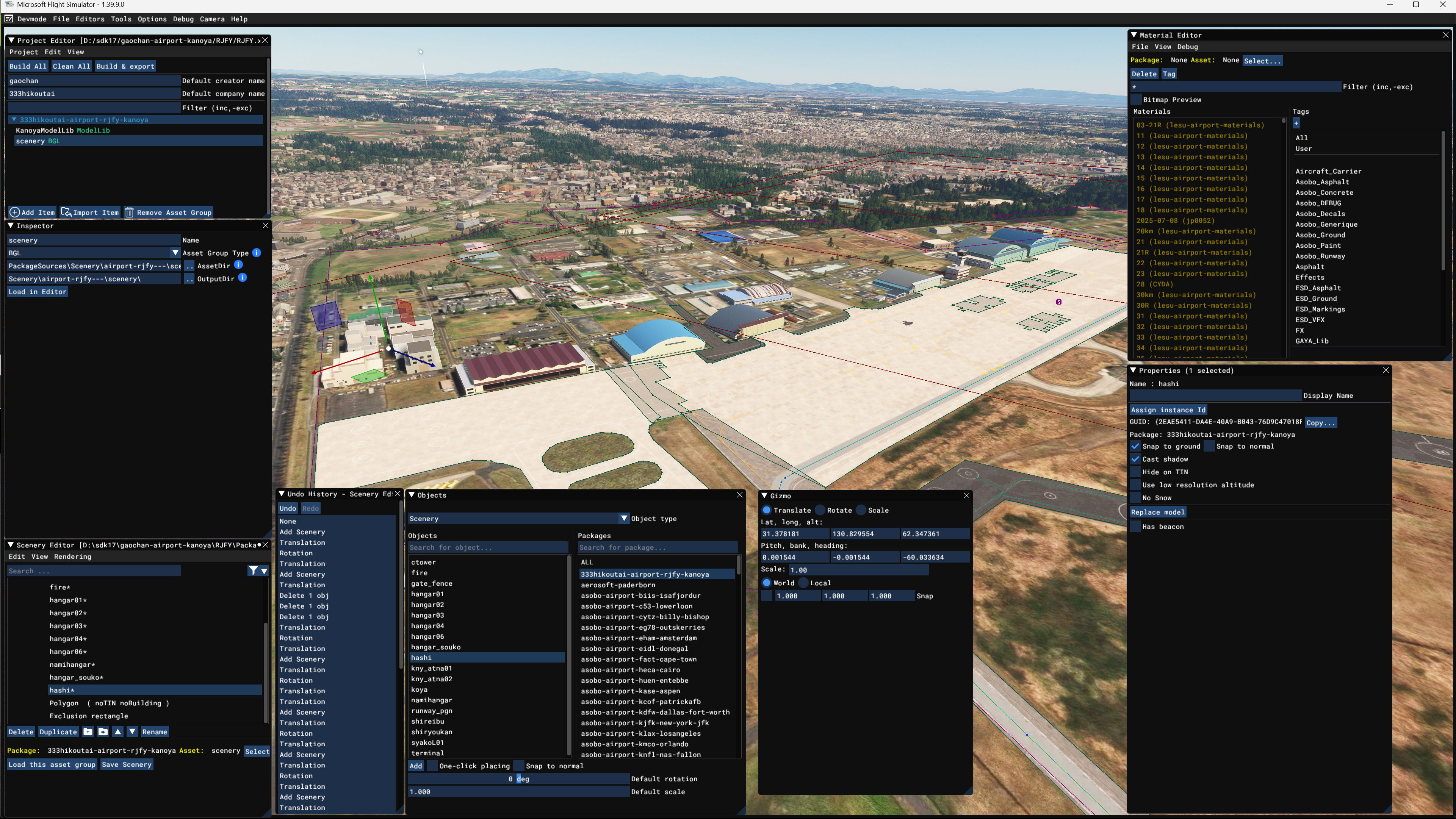Close the Material Editor panel

point(1445,35)
